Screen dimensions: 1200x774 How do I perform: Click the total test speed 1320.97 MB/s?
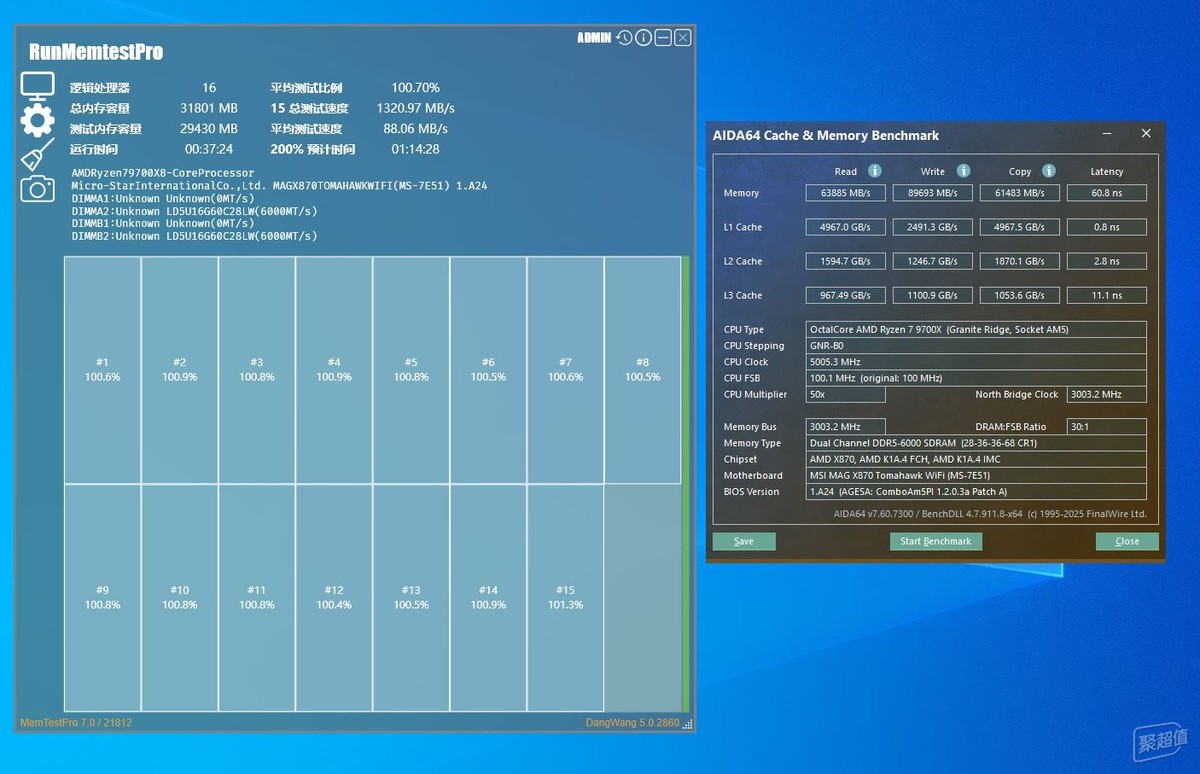point(415,108)
